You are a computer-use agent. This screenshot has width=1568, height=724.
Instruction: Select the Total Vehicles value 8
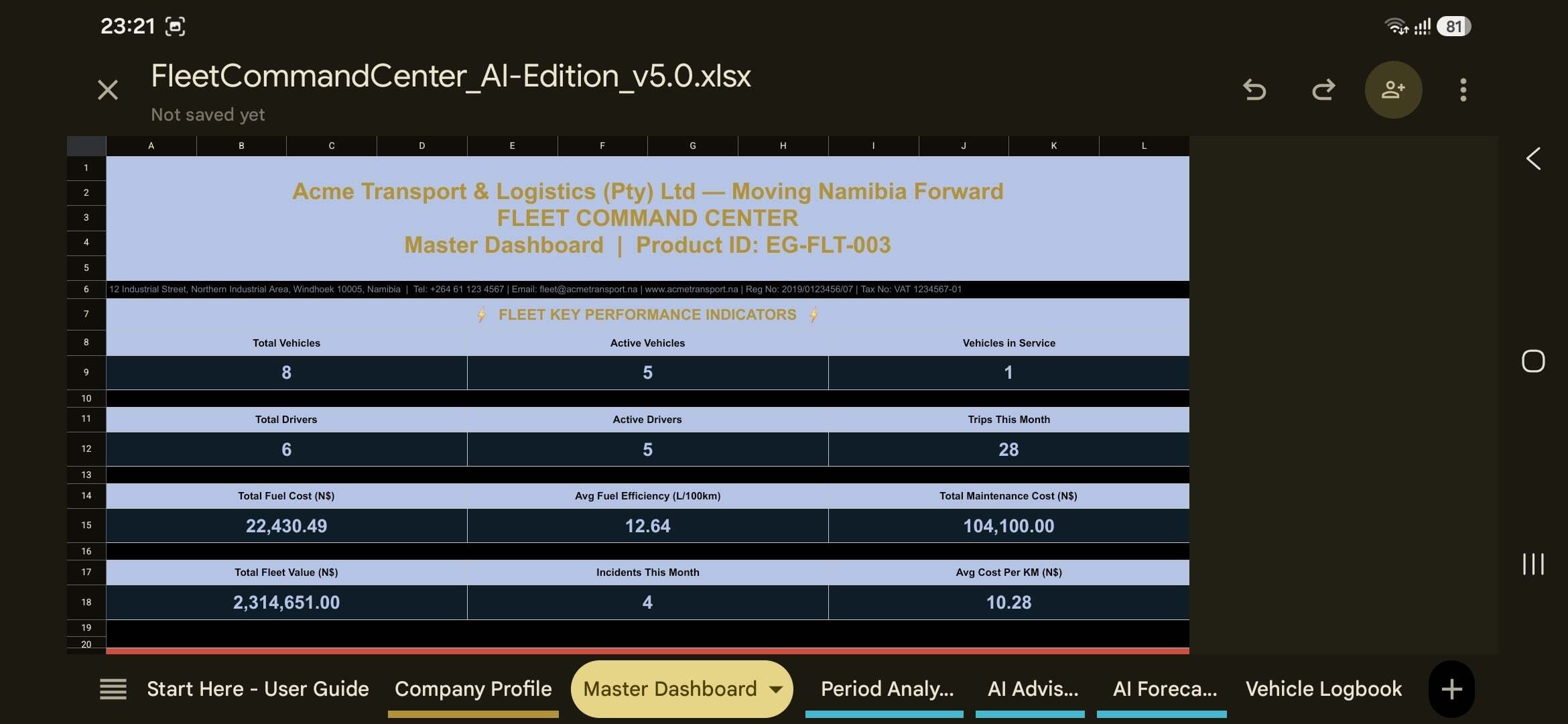pos(286,373)
